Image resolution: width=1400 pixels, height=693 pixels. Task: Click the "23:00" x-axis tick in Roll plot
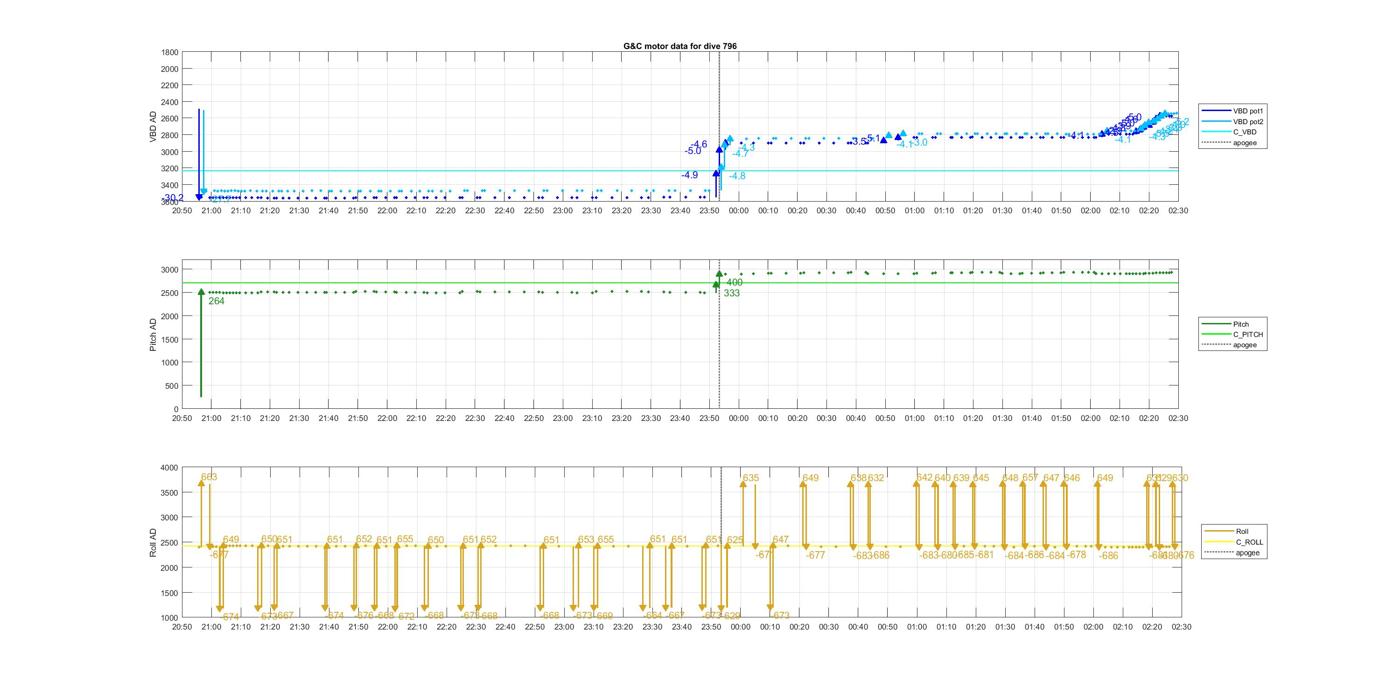(563, 627)
